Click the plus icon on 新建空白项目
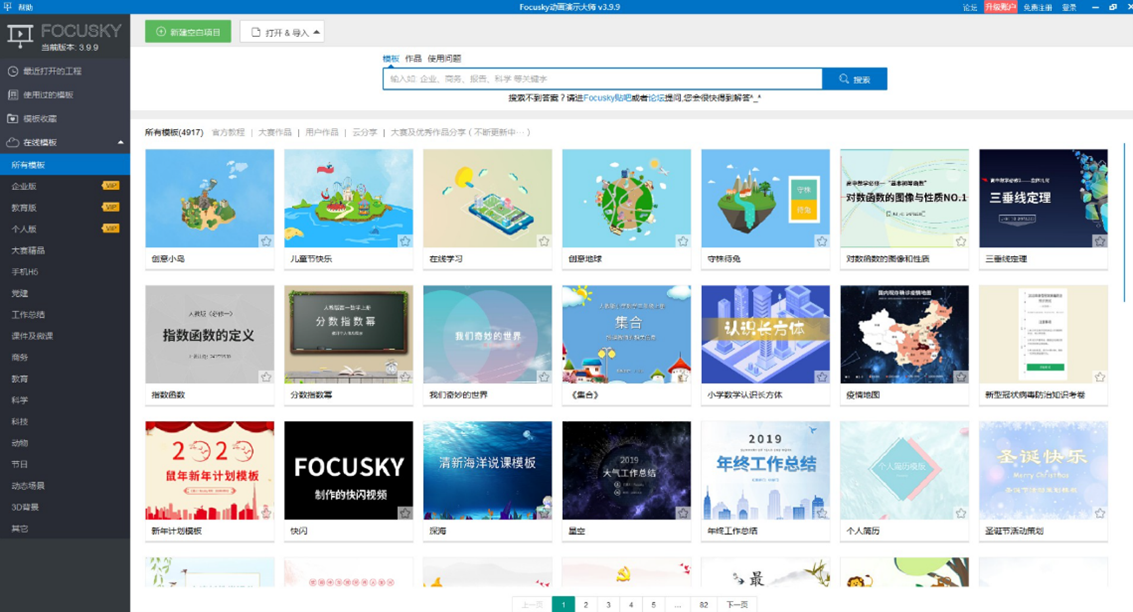This screenshot has height=612, width=1133. pos(160,32)
